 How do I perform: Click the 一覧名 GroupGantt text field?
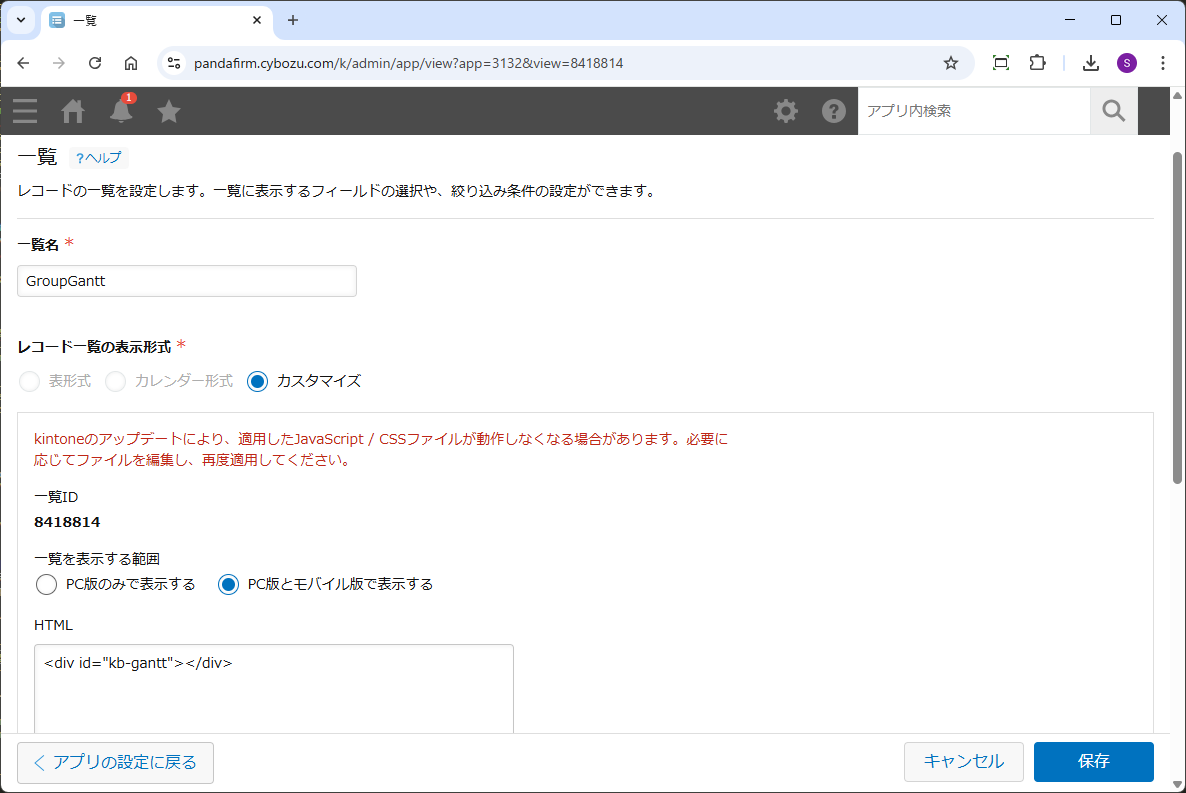click(187, 281)
